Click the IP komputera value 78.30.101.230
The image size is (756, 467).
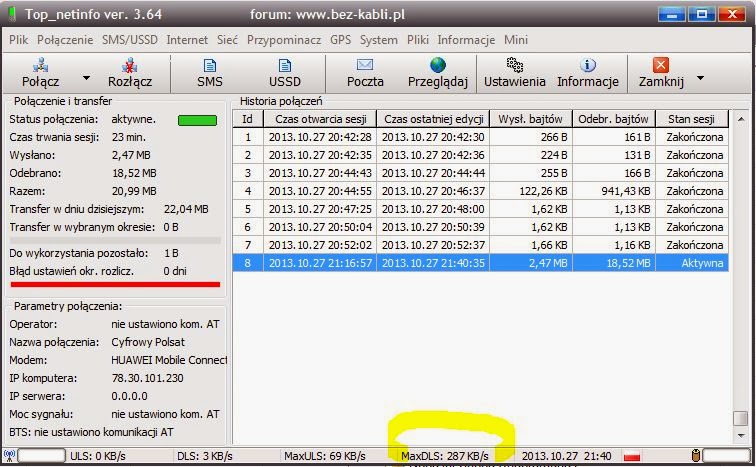tap(147, 378)
